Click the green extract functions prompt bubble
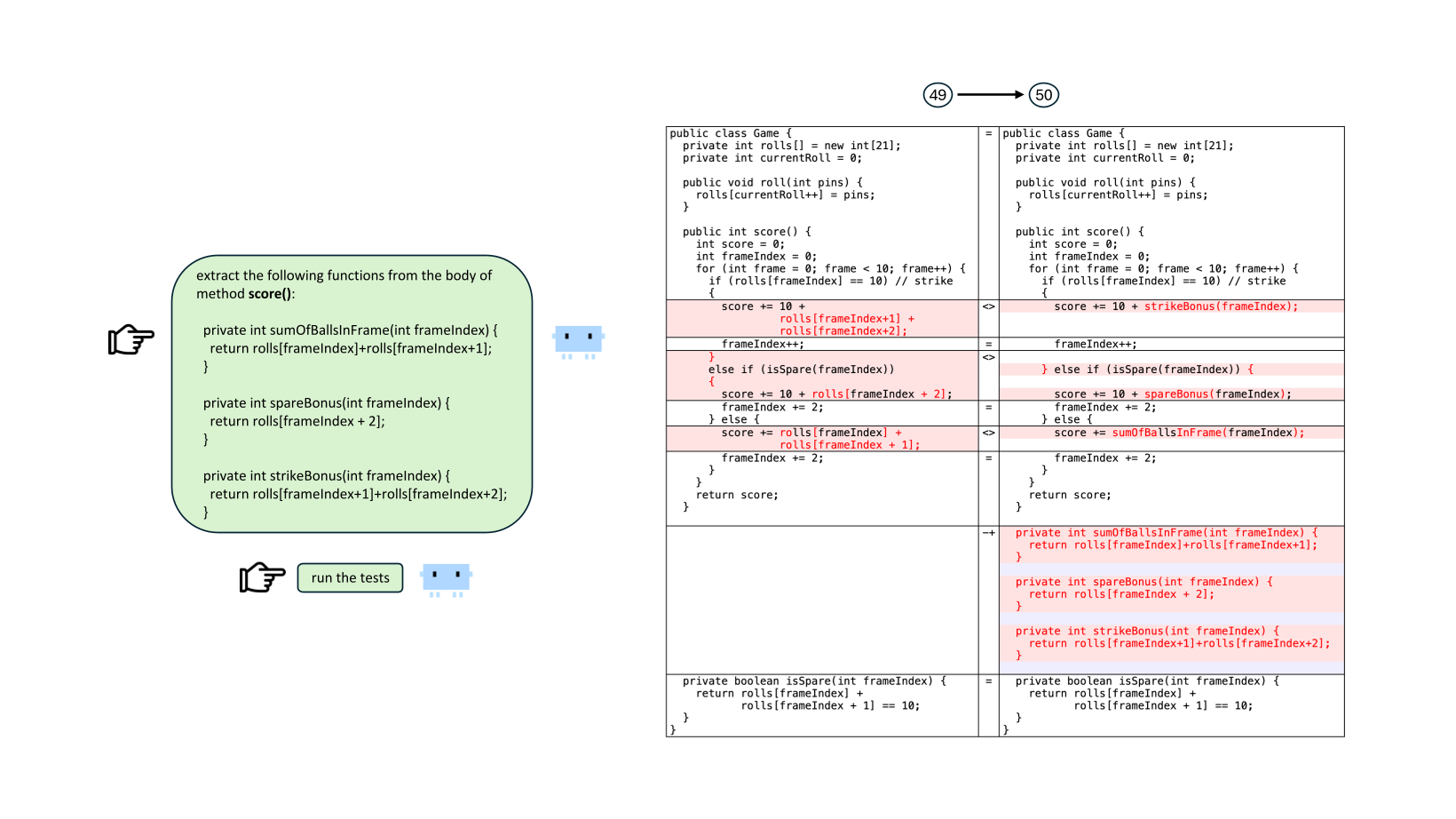This screenshot has width=1456, height=819. [352, 394]
